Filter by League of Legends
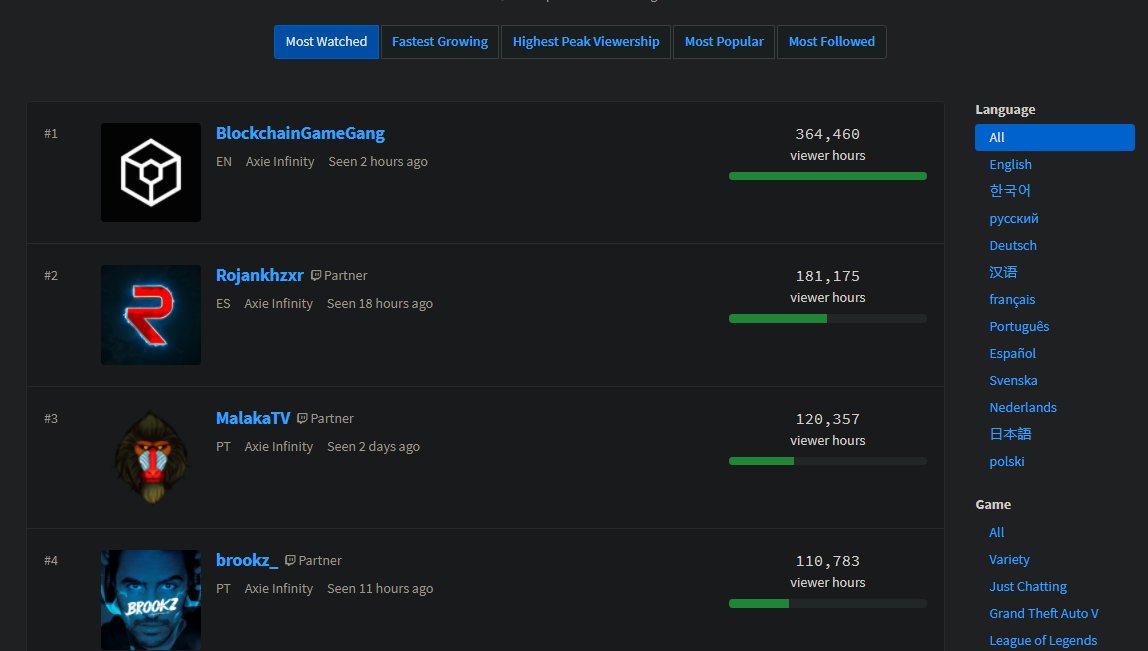The height and width of the screenshot is (651, 1148). (1043, 641)
